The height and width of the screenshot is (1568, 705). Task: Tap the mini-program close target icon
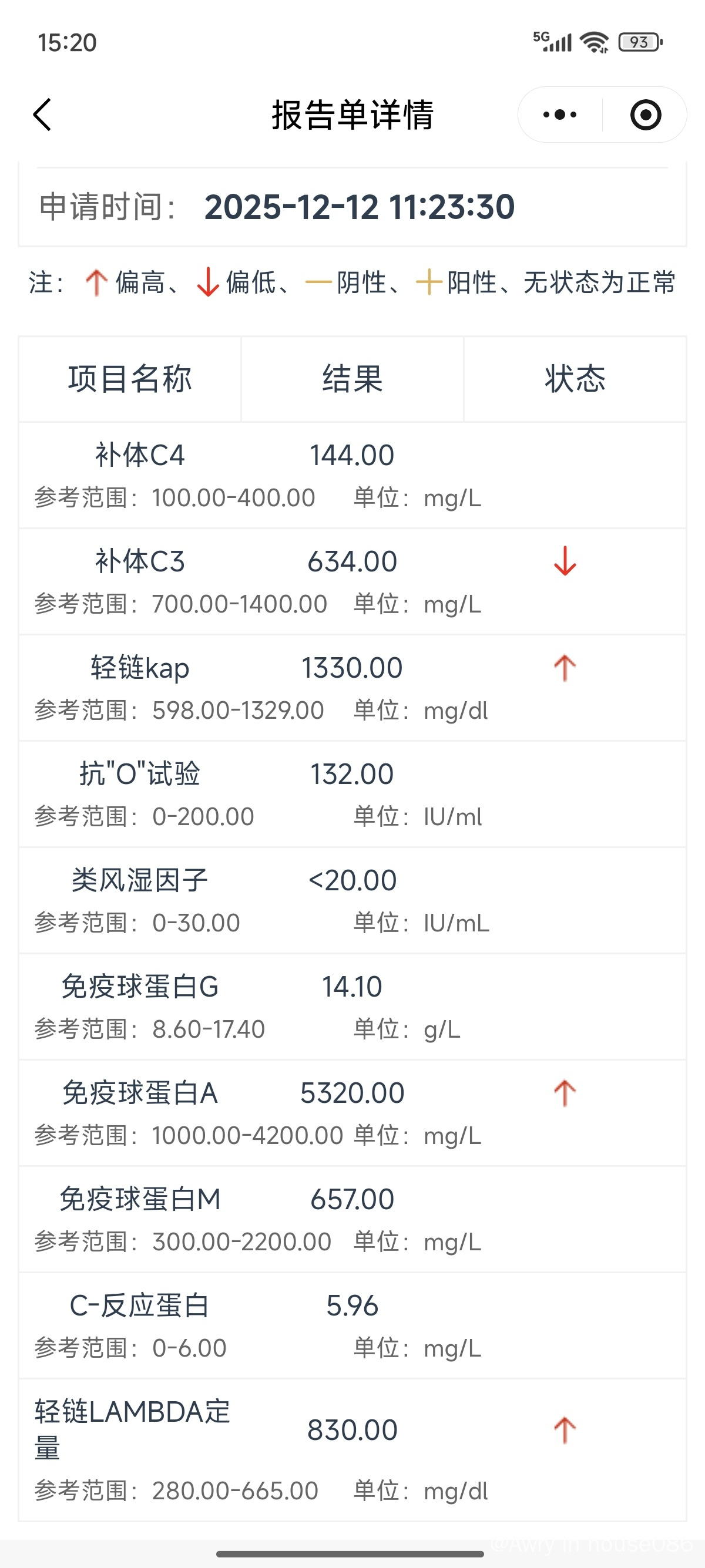tap(645, 115)
